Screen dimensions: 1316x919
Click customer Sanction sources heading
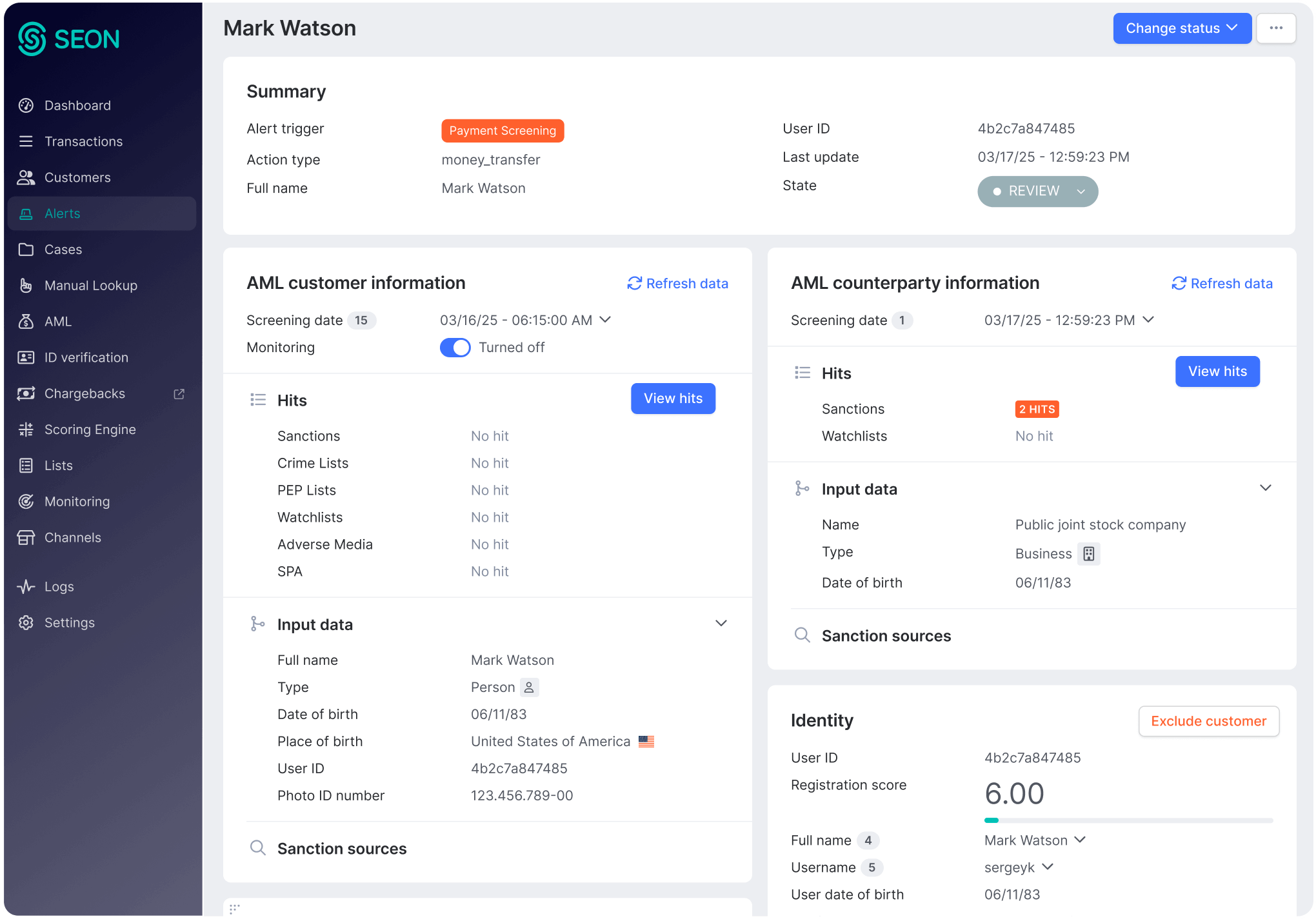pos(342,849)
